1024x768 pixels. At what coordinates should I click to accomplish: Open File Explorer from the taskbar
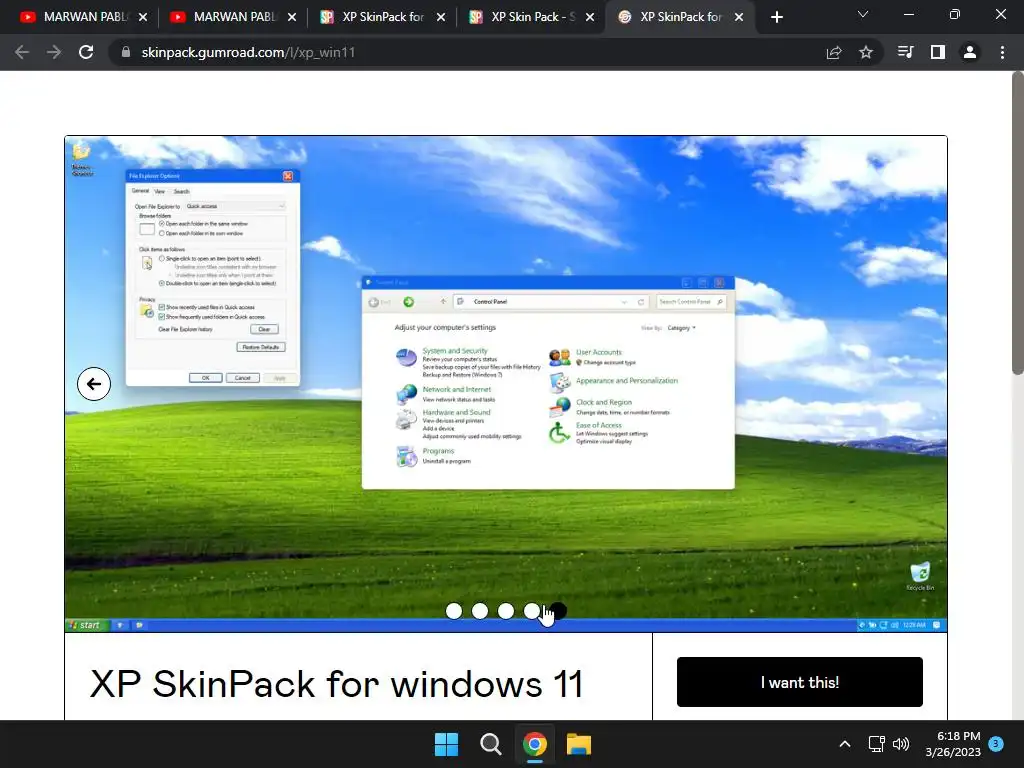coord(579,744)
